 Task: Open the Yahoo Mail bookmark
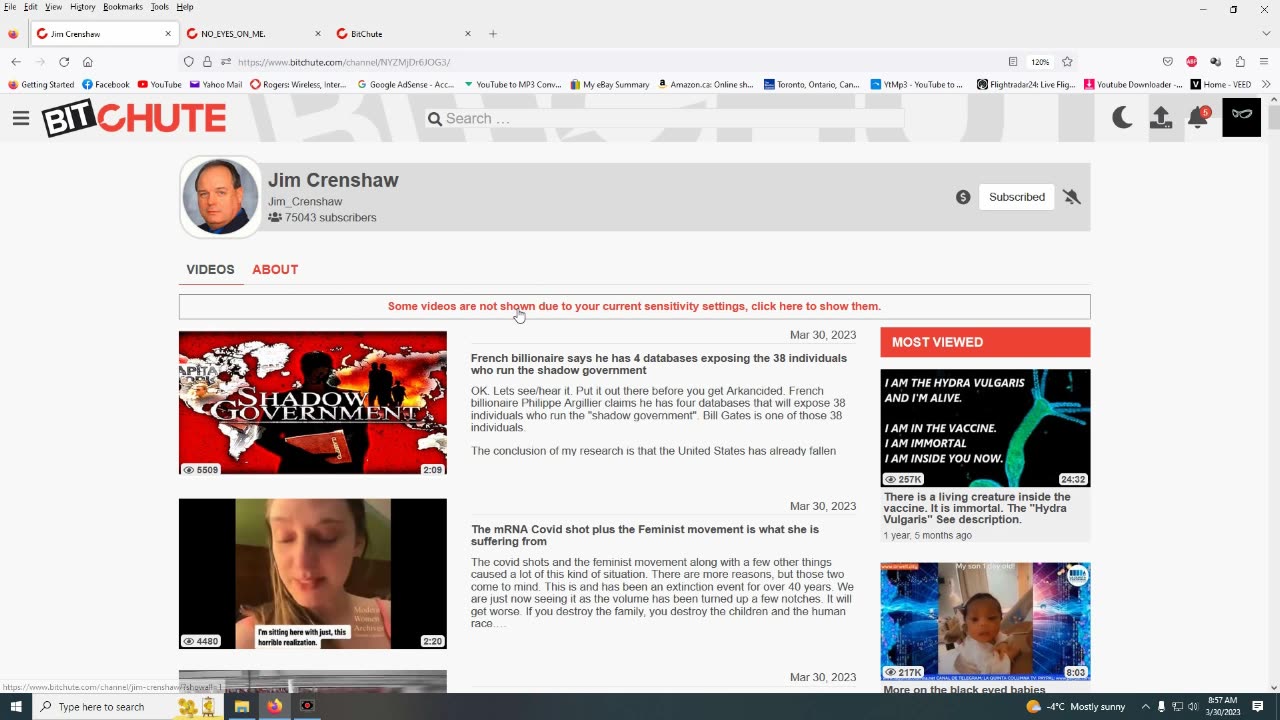[216, 85]
